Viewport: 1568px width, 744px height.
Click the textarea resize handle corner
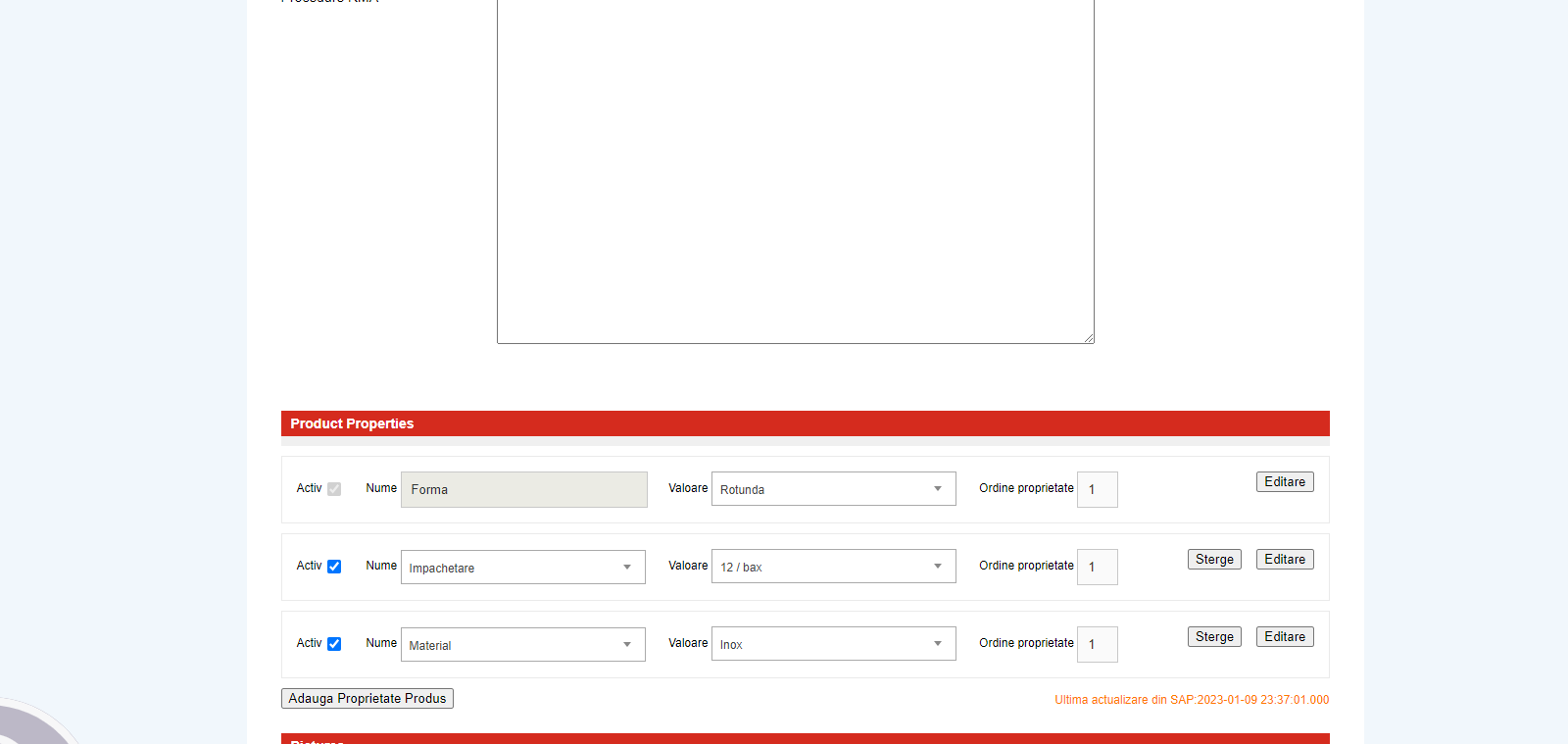point(1089,338)
